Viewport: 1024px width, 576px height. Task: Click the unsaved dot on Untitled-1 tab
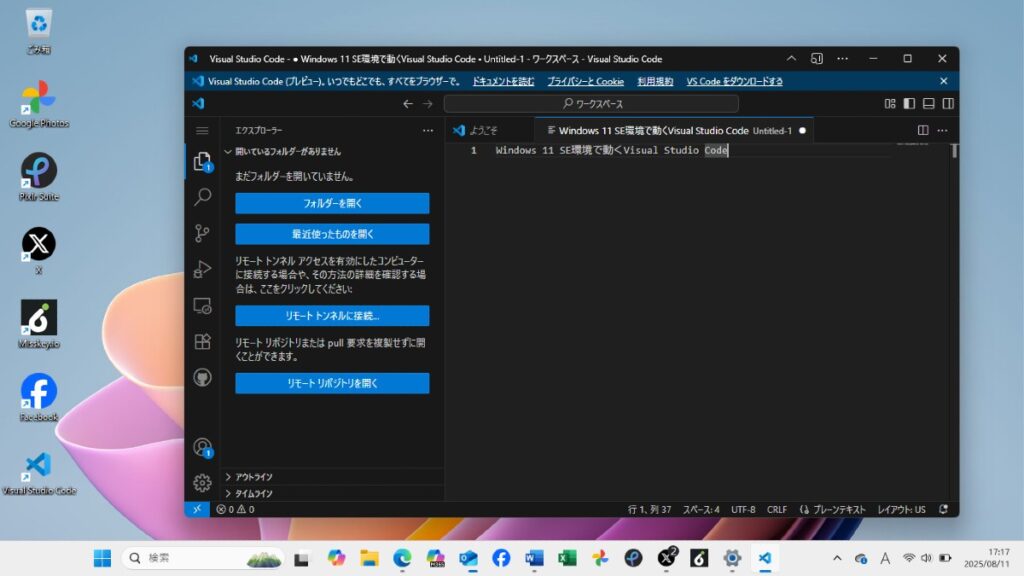click(x=803, y=131)
